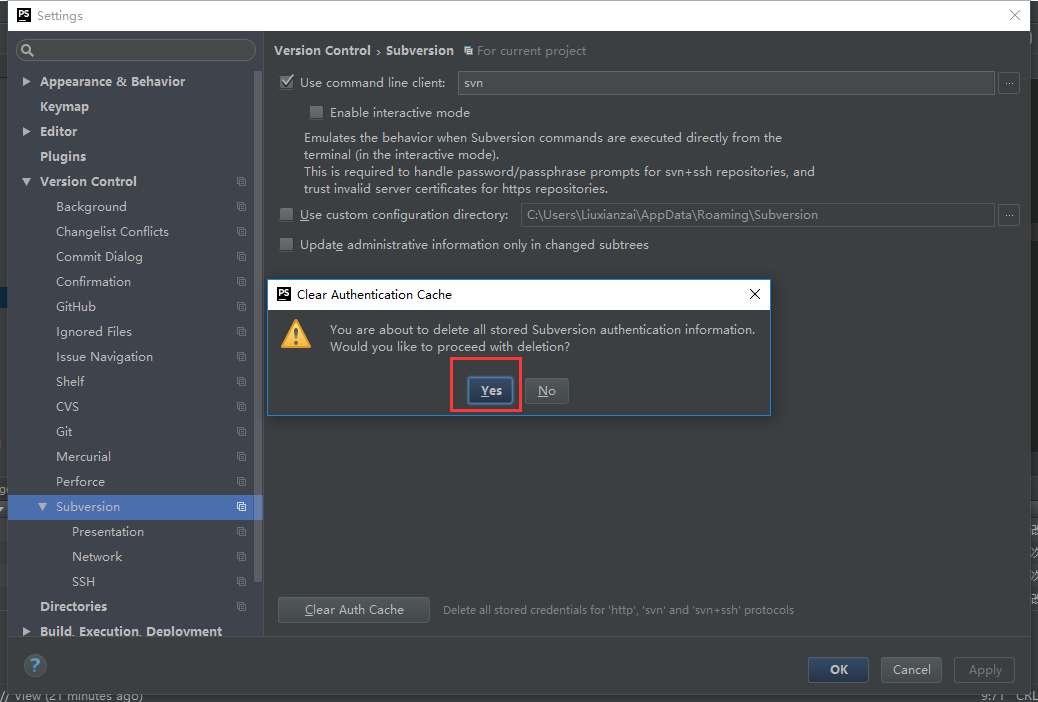Select Git settings
The image size is (1038, 702).
[x=64, y=432]
